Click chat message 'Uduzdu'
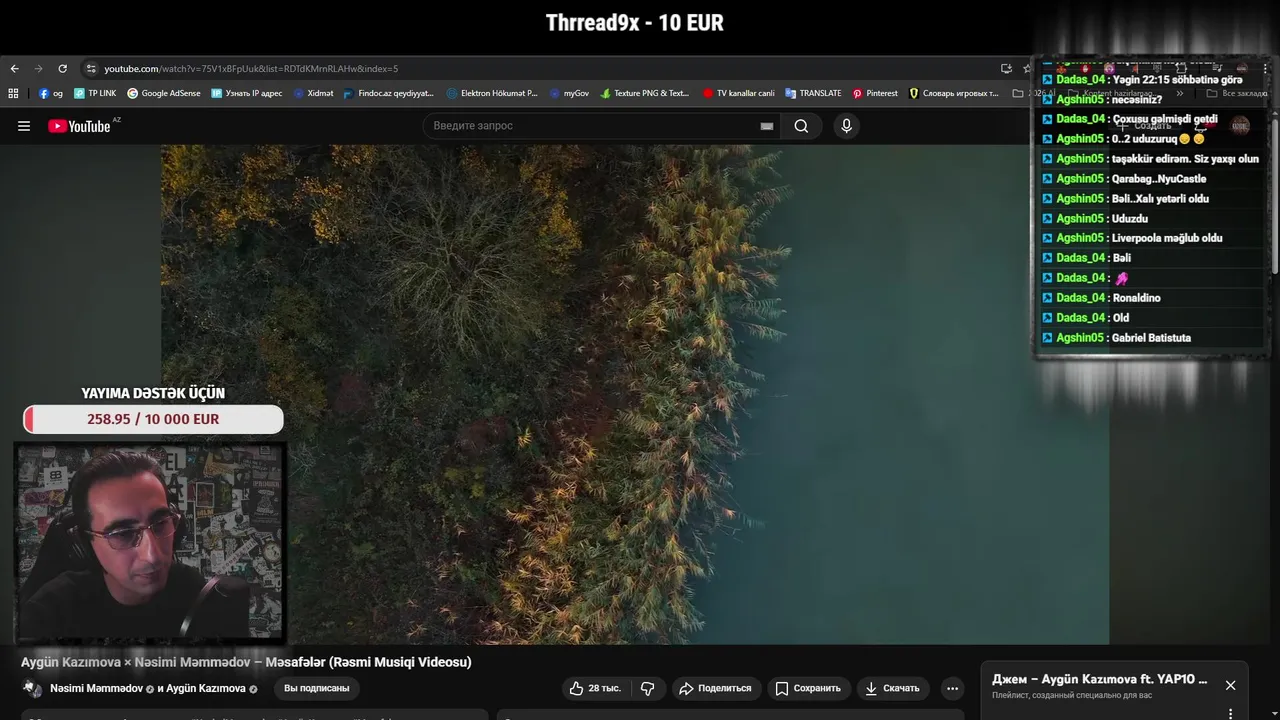 (1130, 219)
